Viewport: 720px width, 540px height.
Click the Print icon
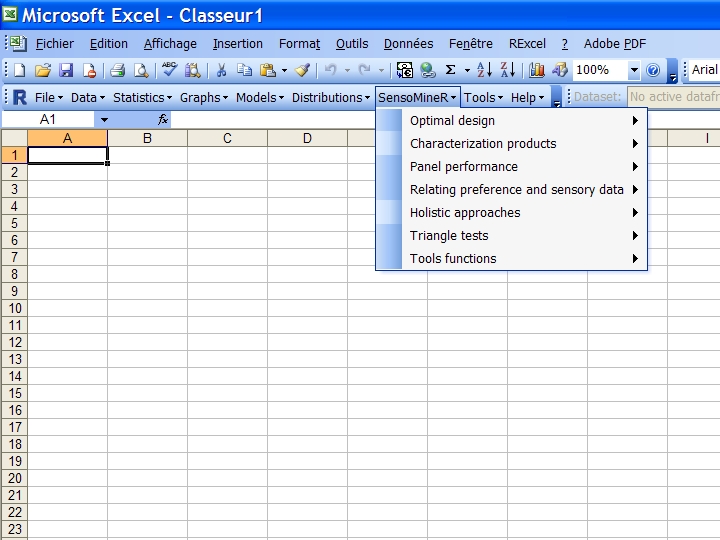point(118,70)
